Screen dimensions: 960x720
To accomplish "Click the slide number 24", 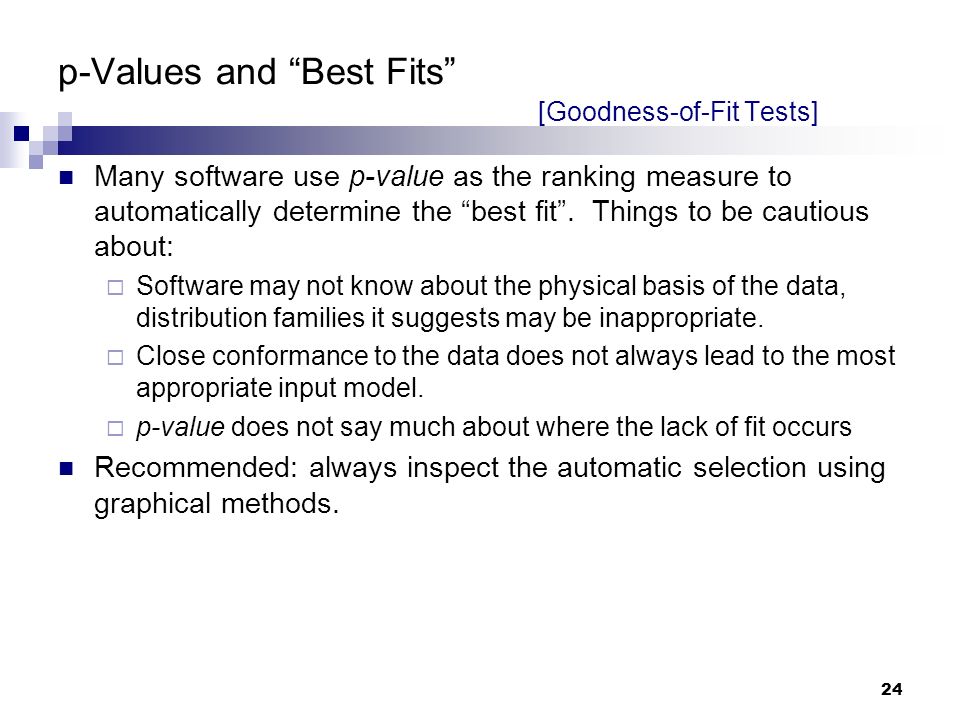I will 891,689.
